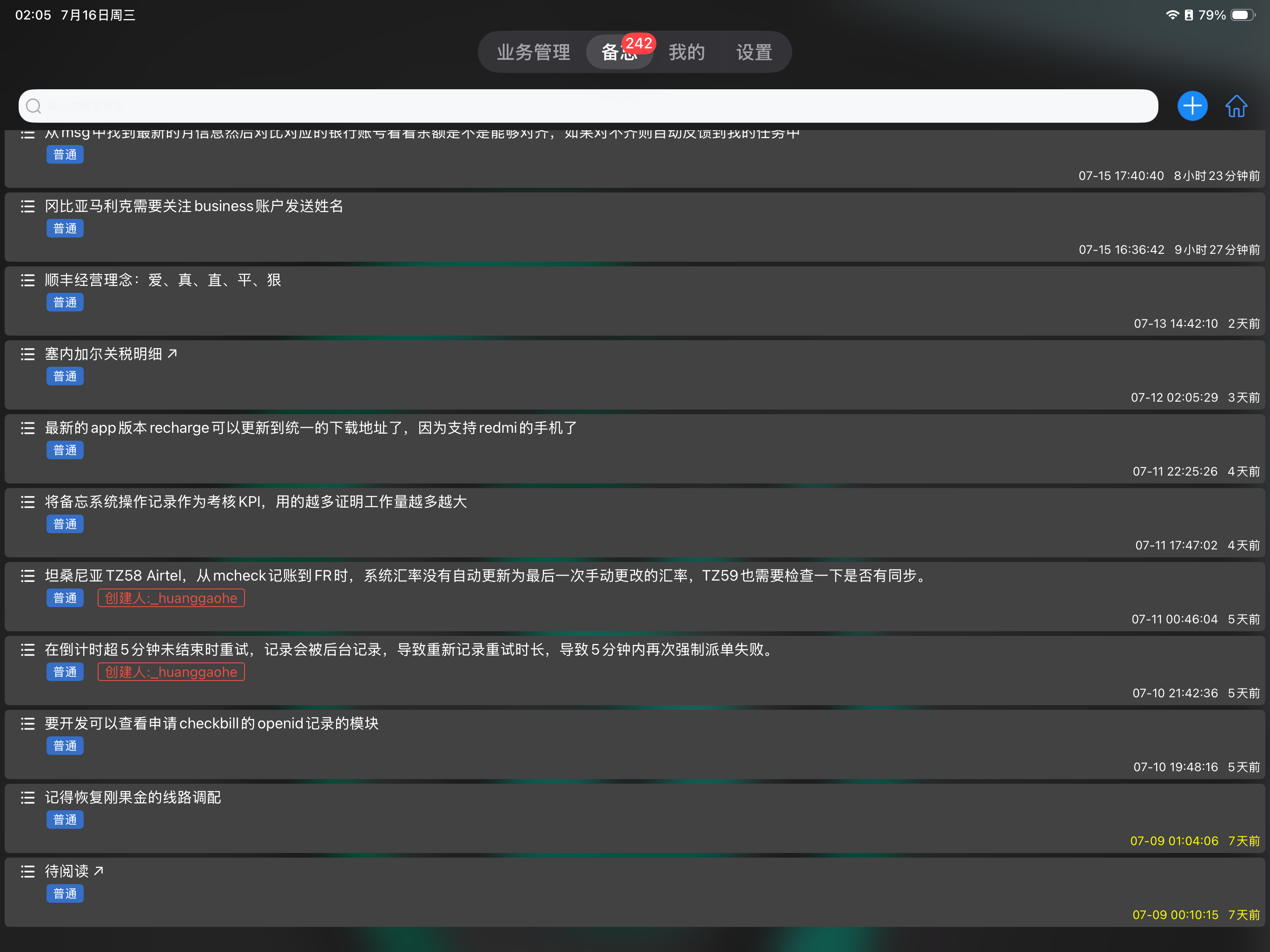Screen dimensions: 1270x952
Task: Click timestamp 07-12 02:05:29
Action: tap(1175, 397)
